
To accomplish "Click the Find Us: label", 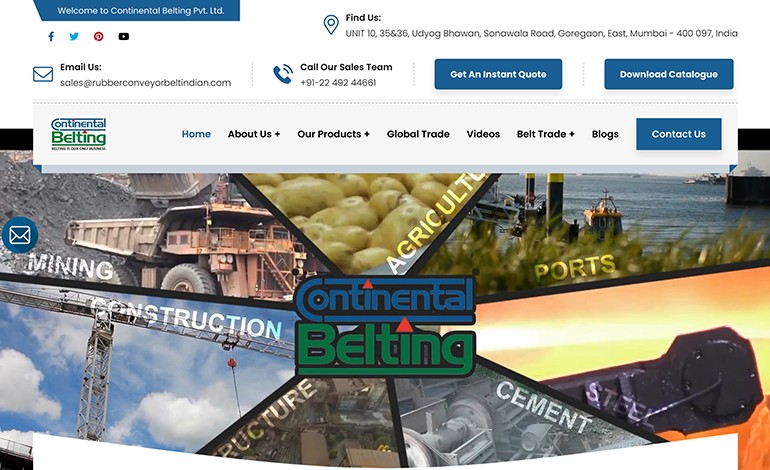I will point(363,18).
